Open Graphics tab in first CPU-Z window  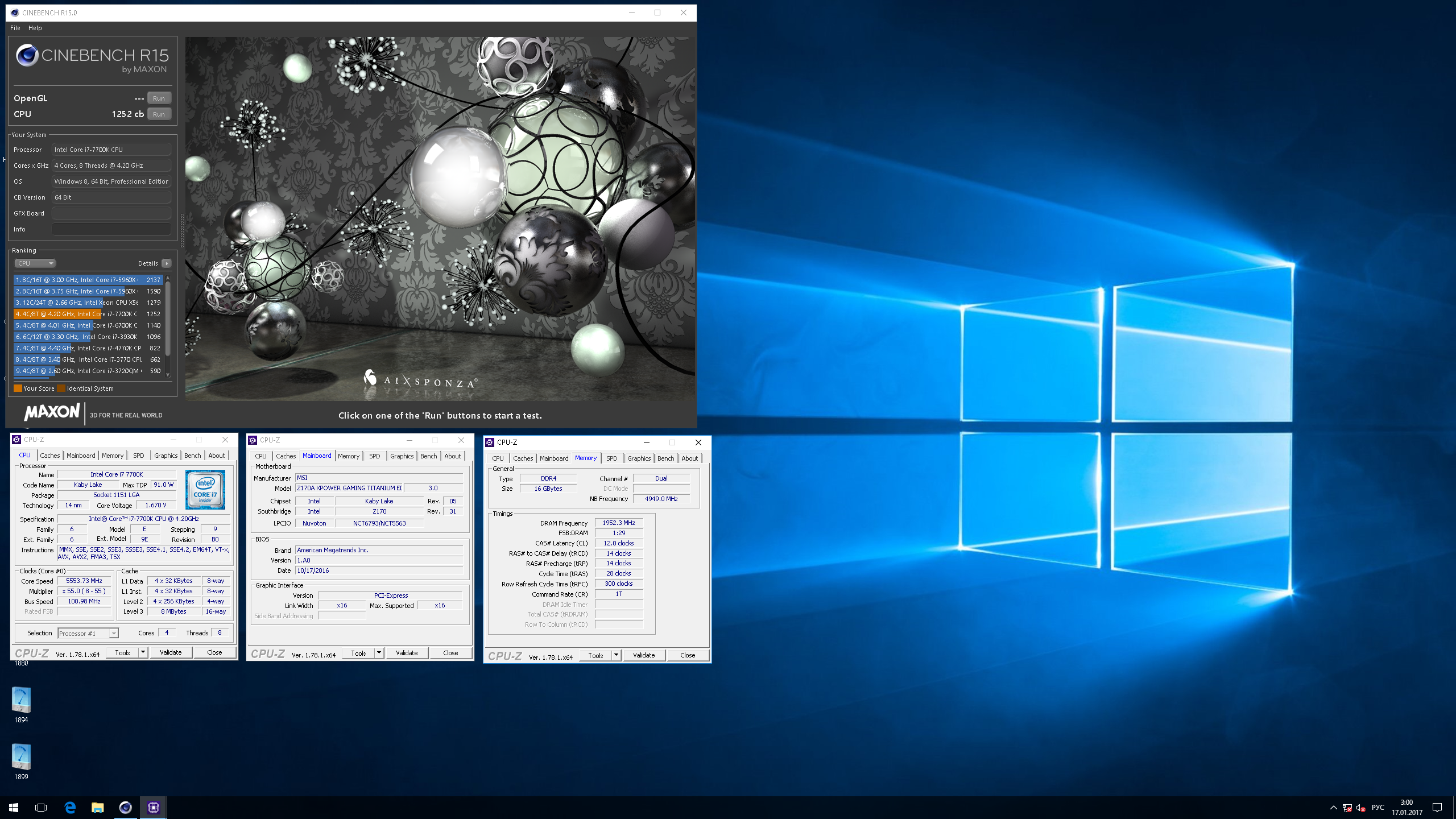(166, 456)
